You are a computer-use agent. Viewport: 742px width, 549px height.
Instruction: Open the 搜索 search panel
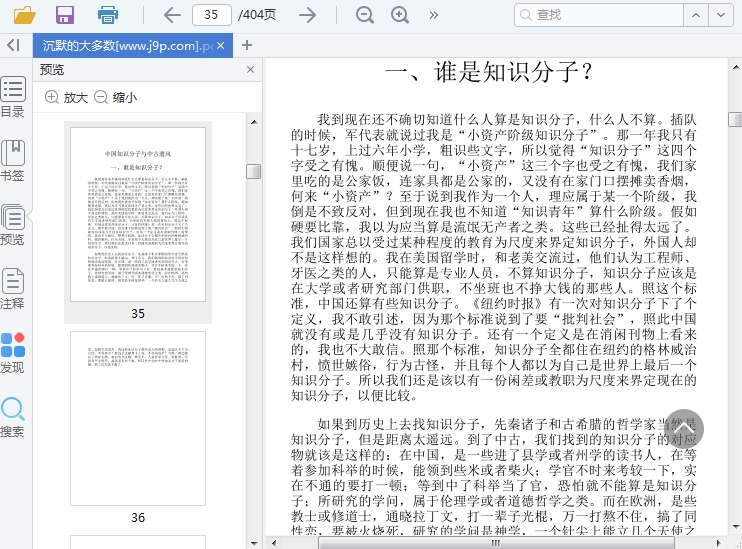pos(13,417)
